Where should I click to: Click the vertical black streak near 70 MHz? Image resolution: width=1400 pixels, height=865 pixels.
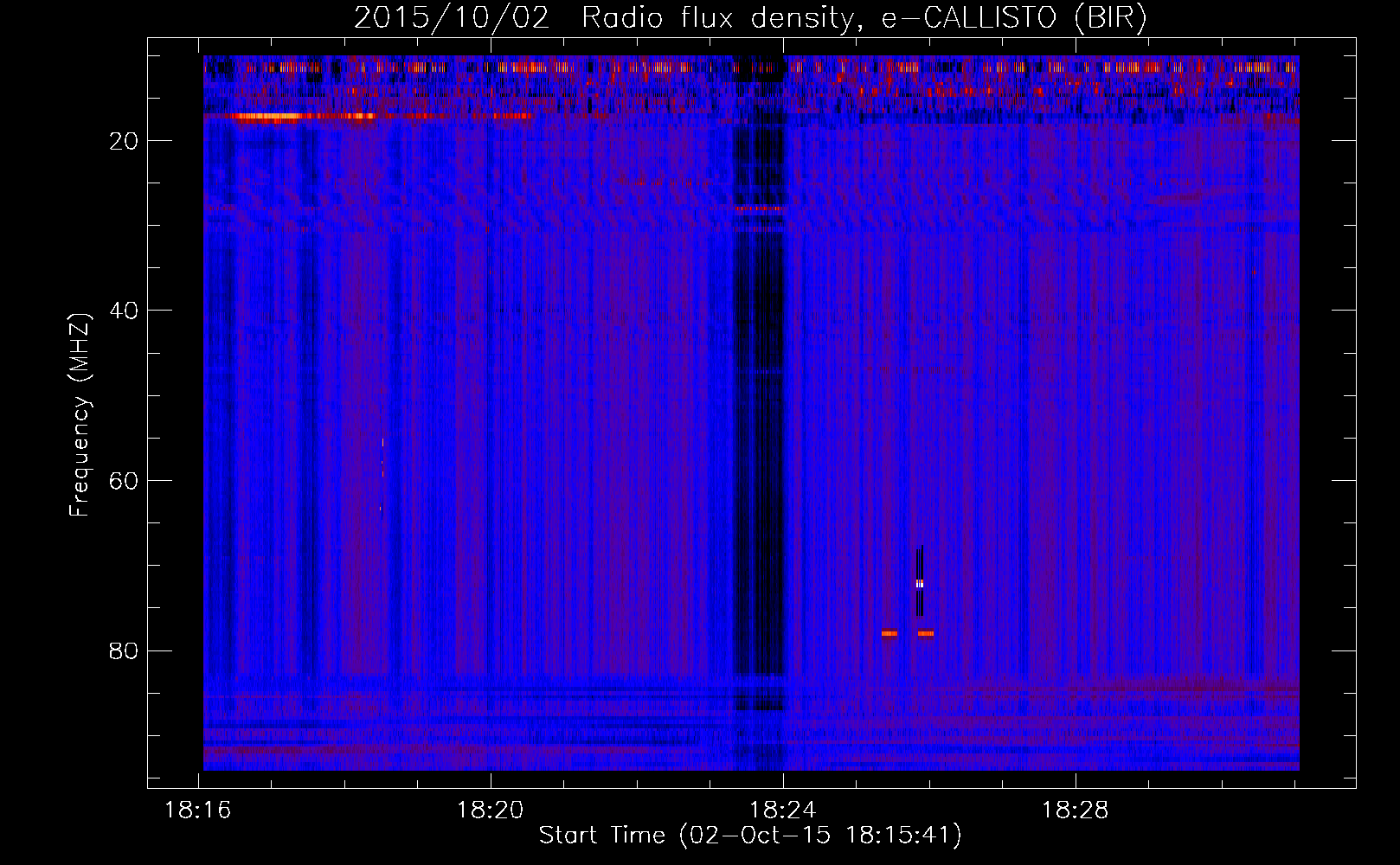[x=920, y=581]
